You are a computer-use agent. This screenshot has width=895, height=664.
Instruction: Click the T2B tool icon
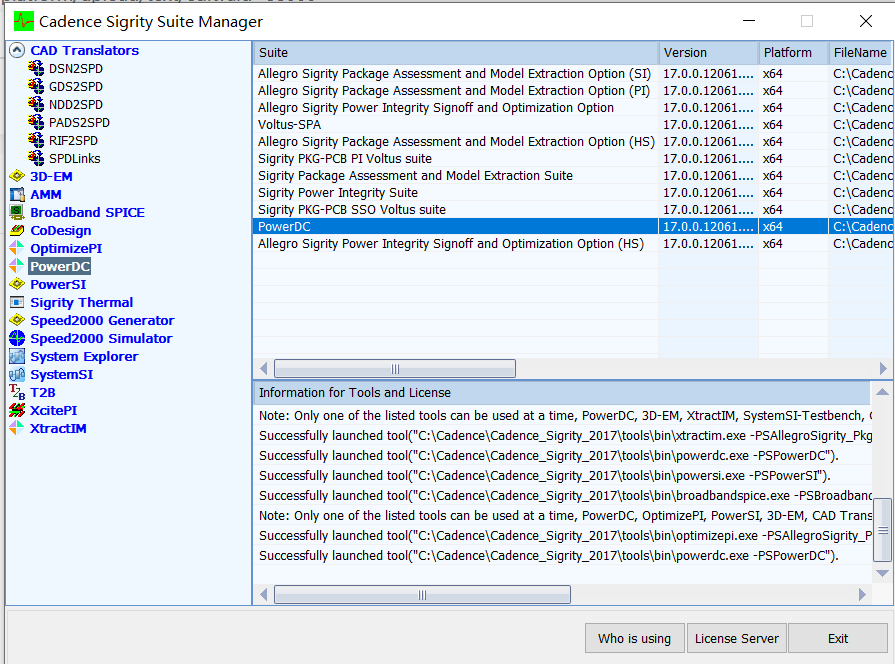(17, 393)
